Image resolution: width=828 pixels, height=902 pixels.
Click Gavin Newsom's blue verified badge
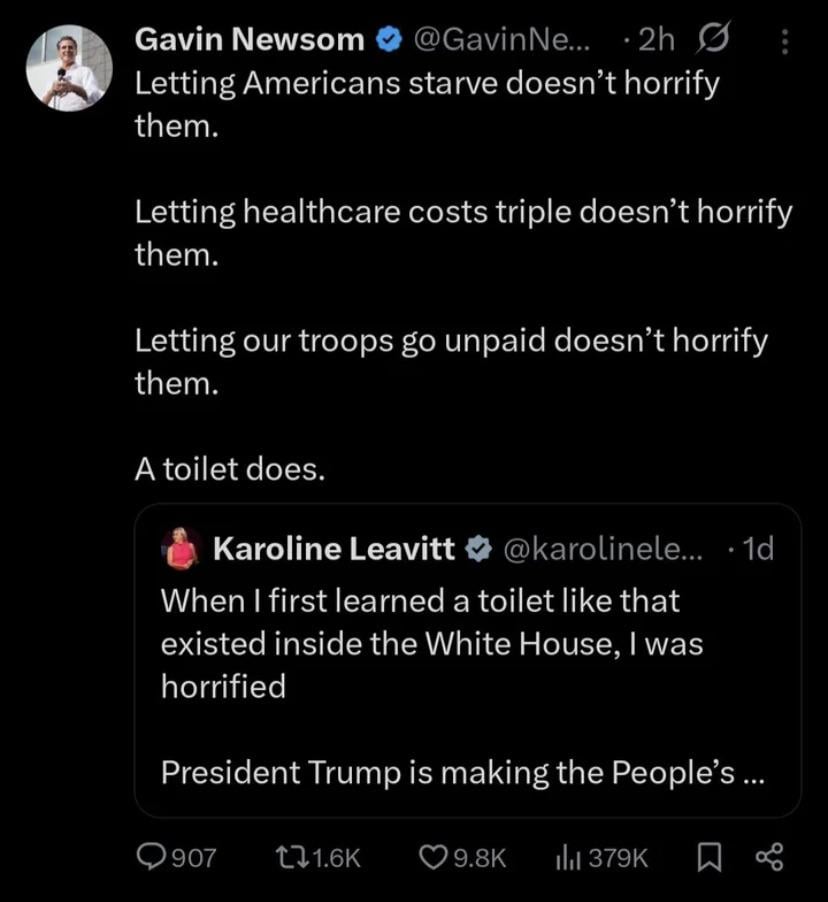coord(387,41)
